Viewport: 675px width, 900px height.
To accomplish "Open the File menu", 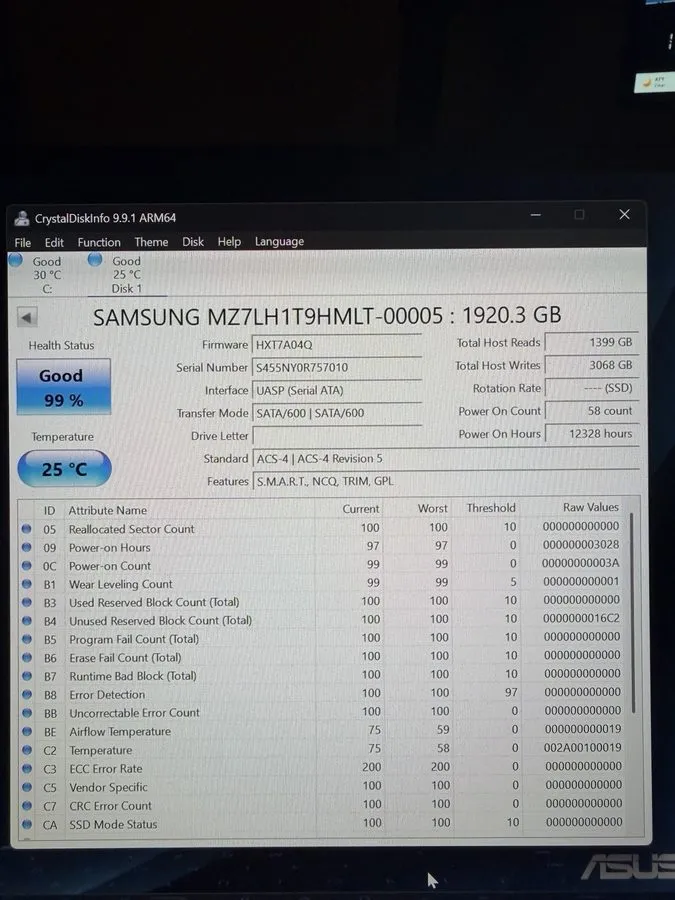I will tap(22, 242).
